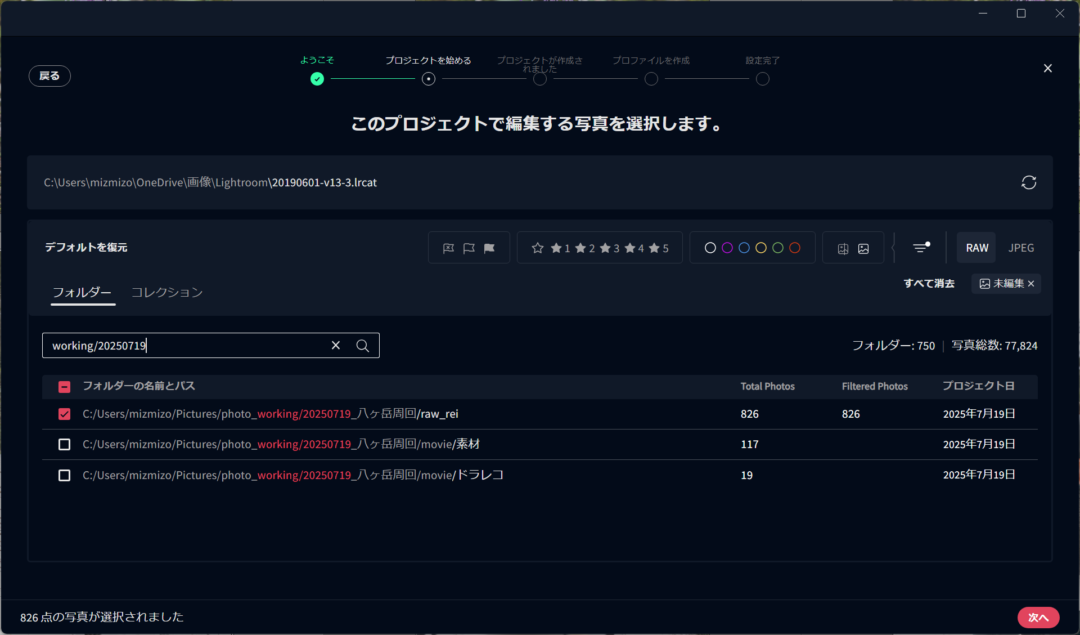Uncheck the raw_rei folder checkbox
This screenshot has width=1080, height=635.
click(x=64, y=414)
